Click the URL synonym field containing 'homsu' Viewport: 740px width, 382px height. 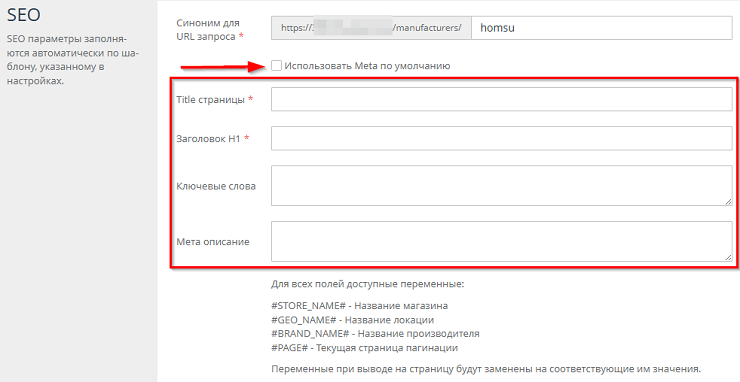pyautogui.click(x=602, y=28)
